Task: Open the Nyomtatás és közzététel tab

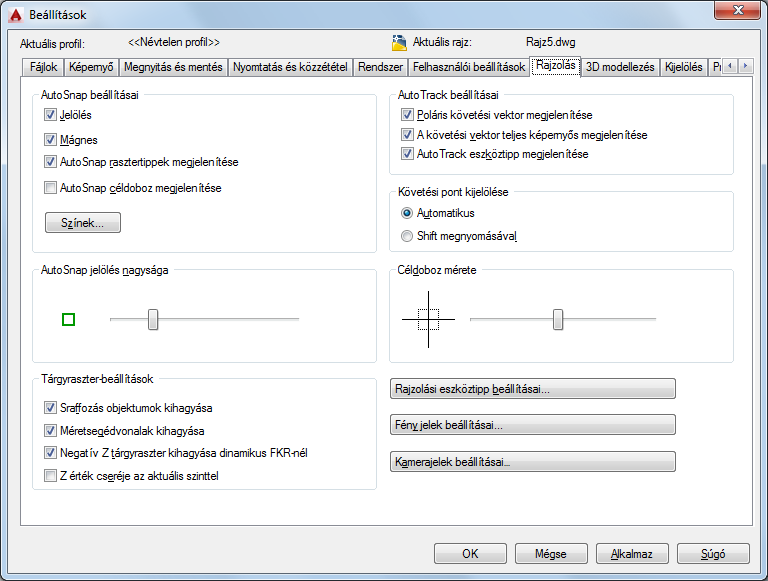Action: pos(289,68)
